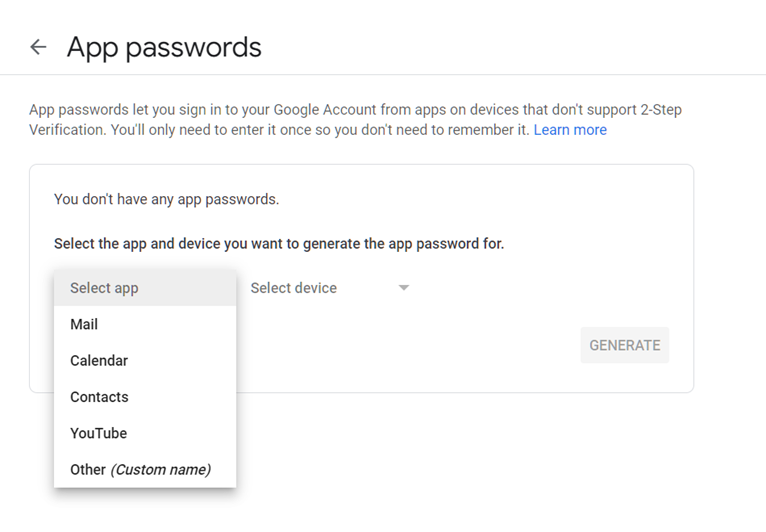Choose Mail from the app list
This screenshot has height=532, width=766.
pyautogui.click(x=145, y=324)
